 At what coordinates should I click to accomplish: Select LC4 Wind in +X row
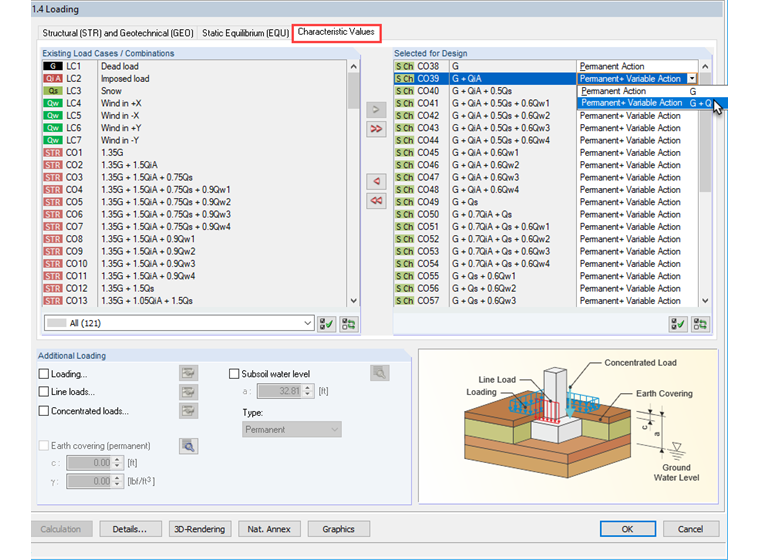[194, 103]
